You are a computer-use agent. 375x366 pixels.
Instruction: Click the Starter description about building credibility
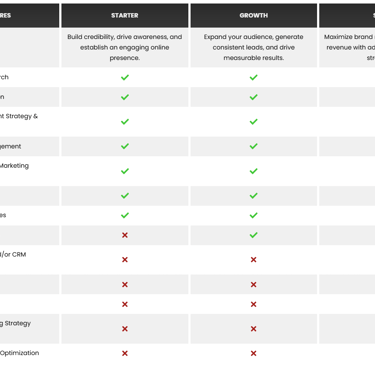pyautogui.click(x=125, y=47)
